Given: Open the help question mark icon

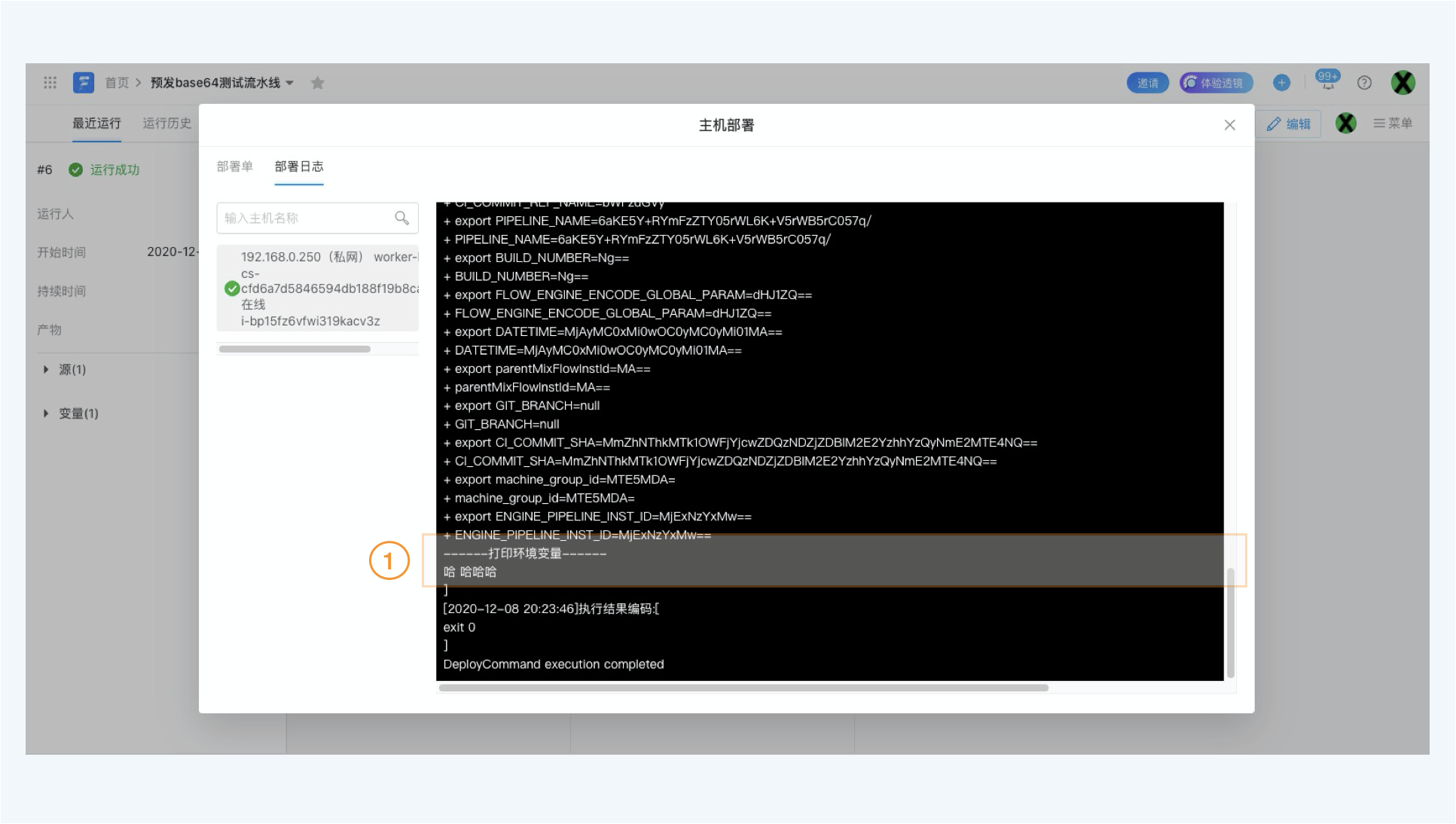Looking at the screenshot, I should (1364, 83).
